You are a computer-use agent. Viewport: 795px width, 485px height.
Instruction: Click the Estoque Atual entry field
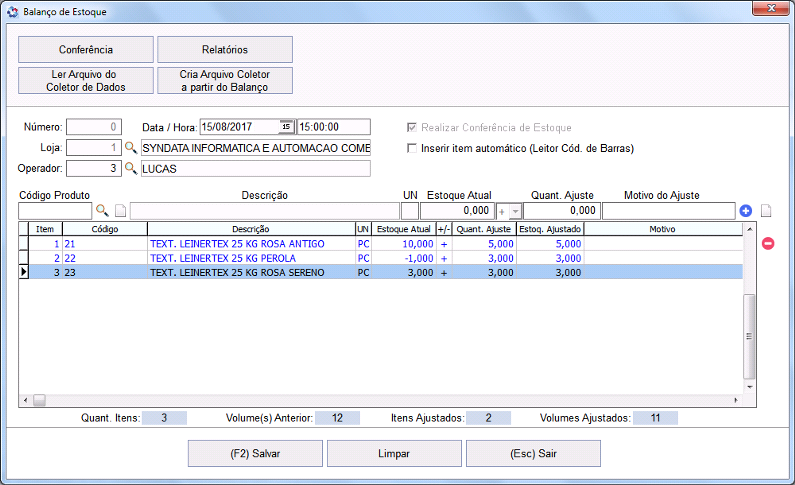(457, 211)
